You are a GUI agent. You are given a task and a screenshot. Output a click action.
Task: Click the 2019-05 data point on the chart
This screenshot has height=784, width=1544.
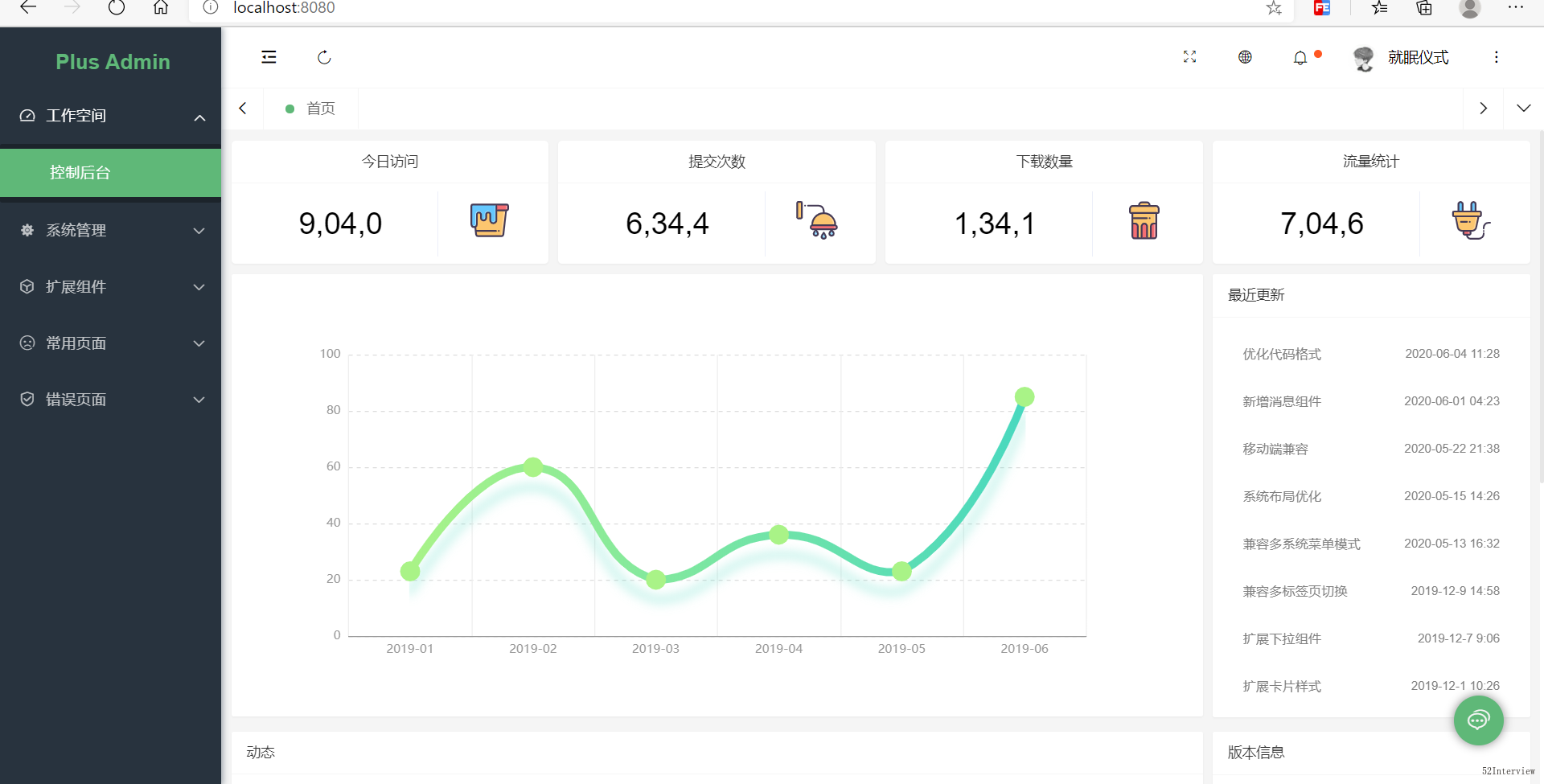click(901, 571)
